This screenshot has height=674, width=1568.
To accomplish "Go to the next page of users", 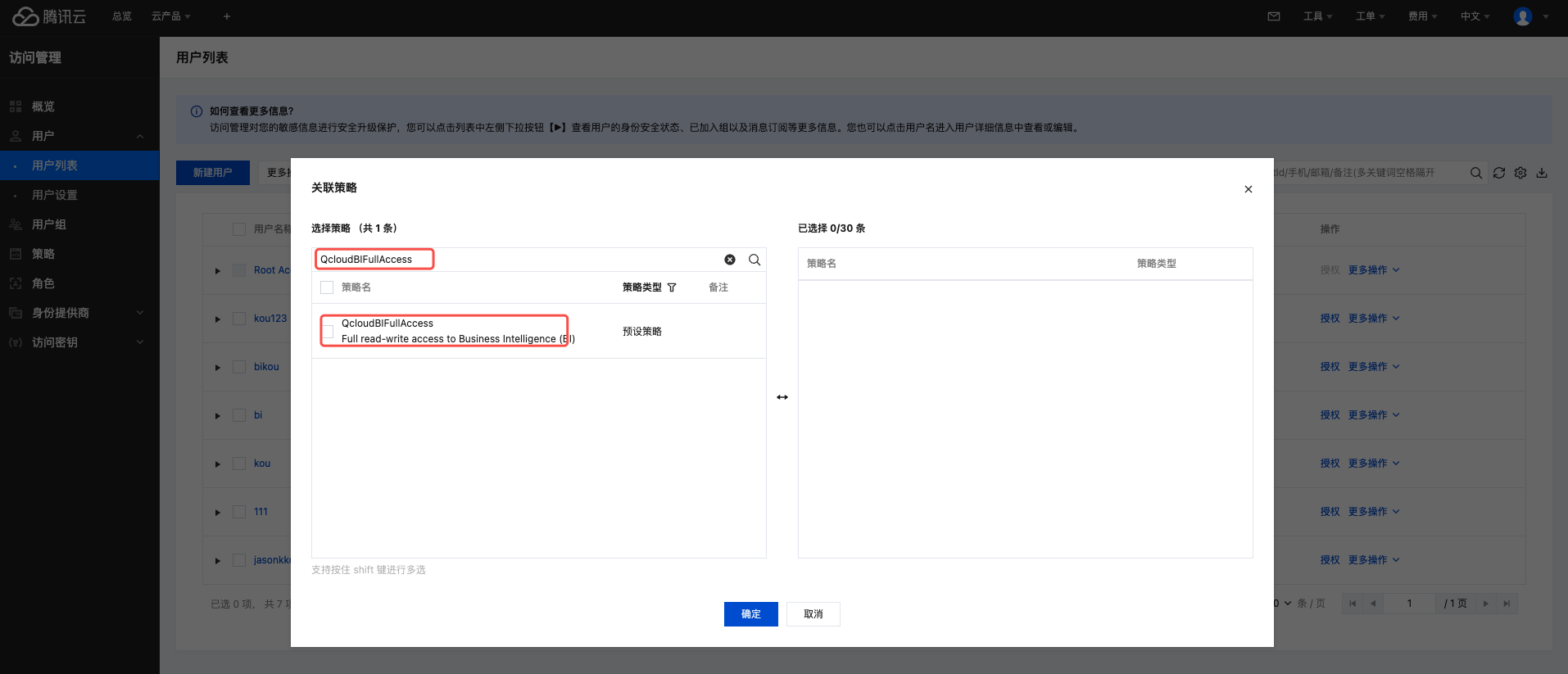I will pos(1486,604).
